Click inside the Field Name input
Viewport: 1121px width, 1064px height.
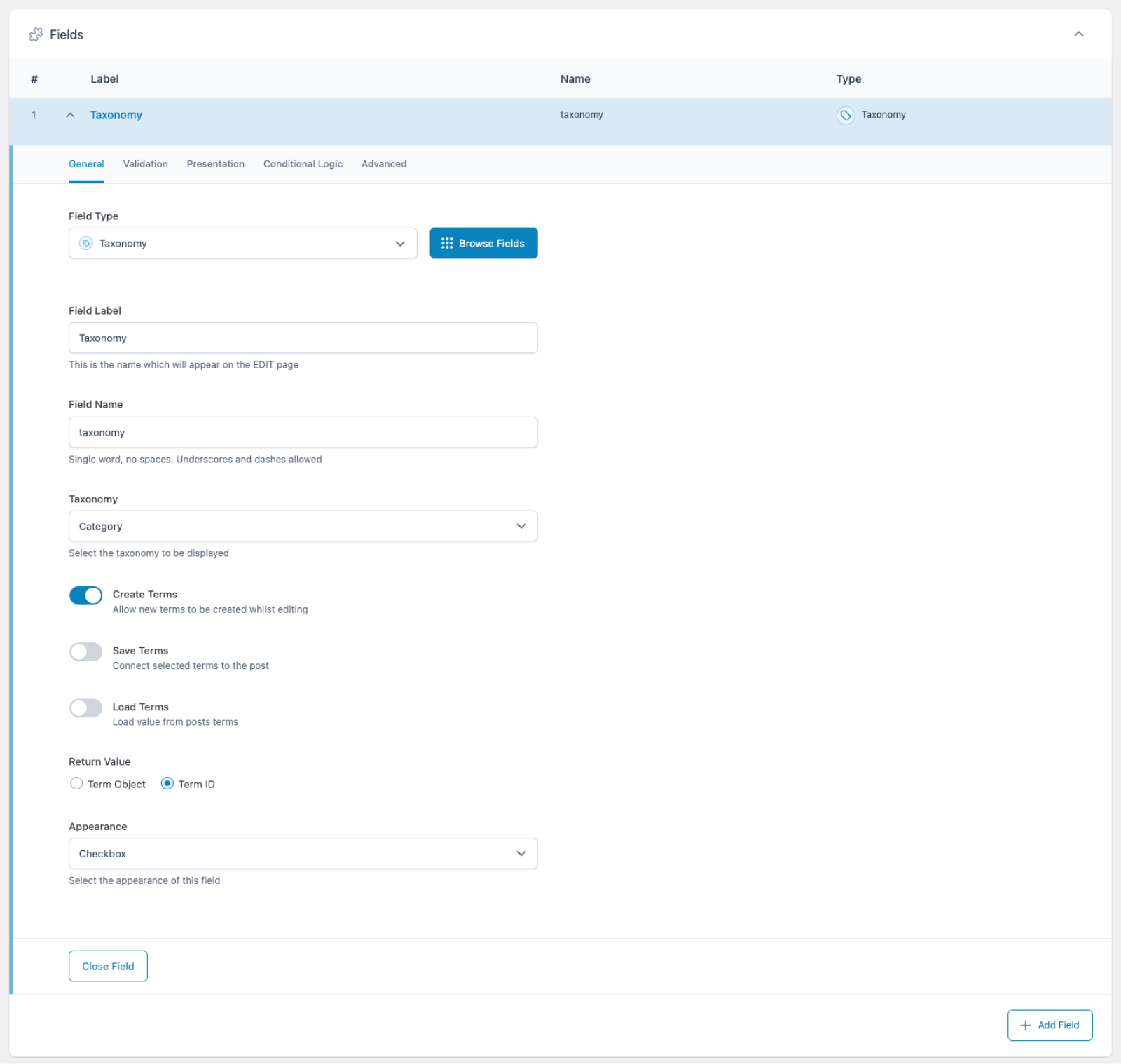pyautogui.click(x=303, y=432)
